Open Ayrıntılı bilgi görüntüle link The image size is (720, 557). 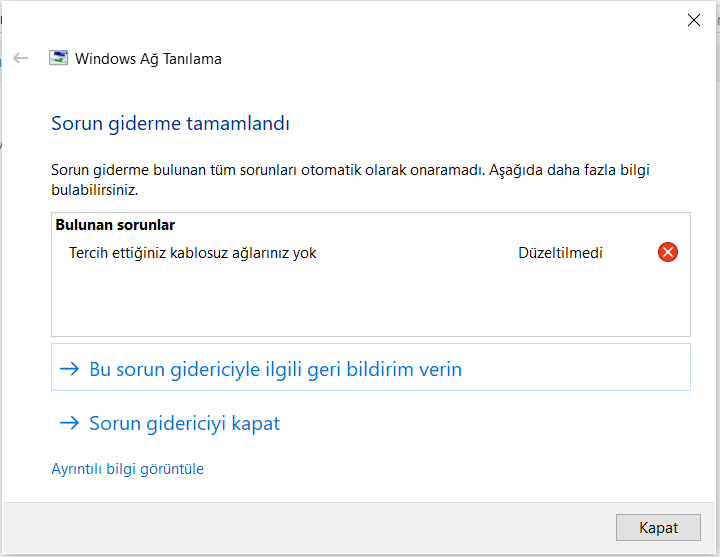click(x=127, y=469)
